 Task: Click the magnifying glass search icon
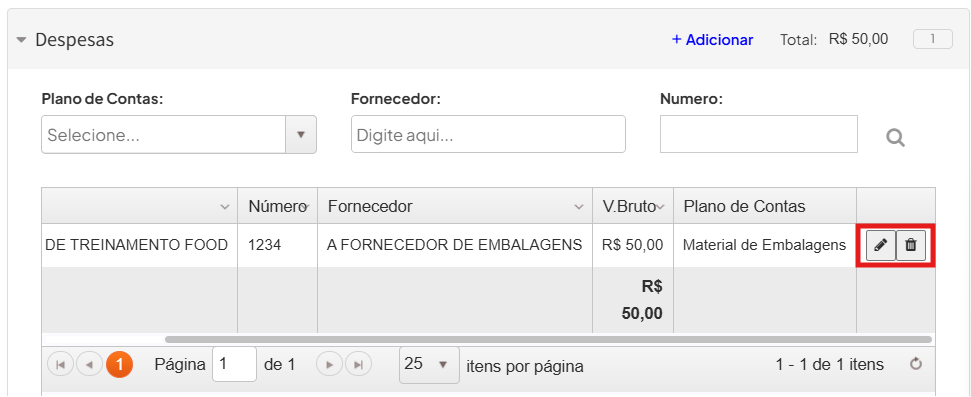pyautogui.click(x=895, y=137)
